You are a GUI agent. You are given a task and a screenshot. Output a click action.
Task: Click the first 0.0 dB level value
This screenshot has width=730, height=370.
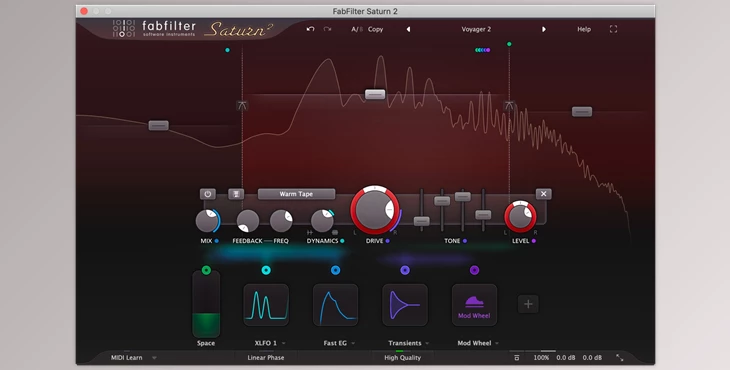pos(566,357)
